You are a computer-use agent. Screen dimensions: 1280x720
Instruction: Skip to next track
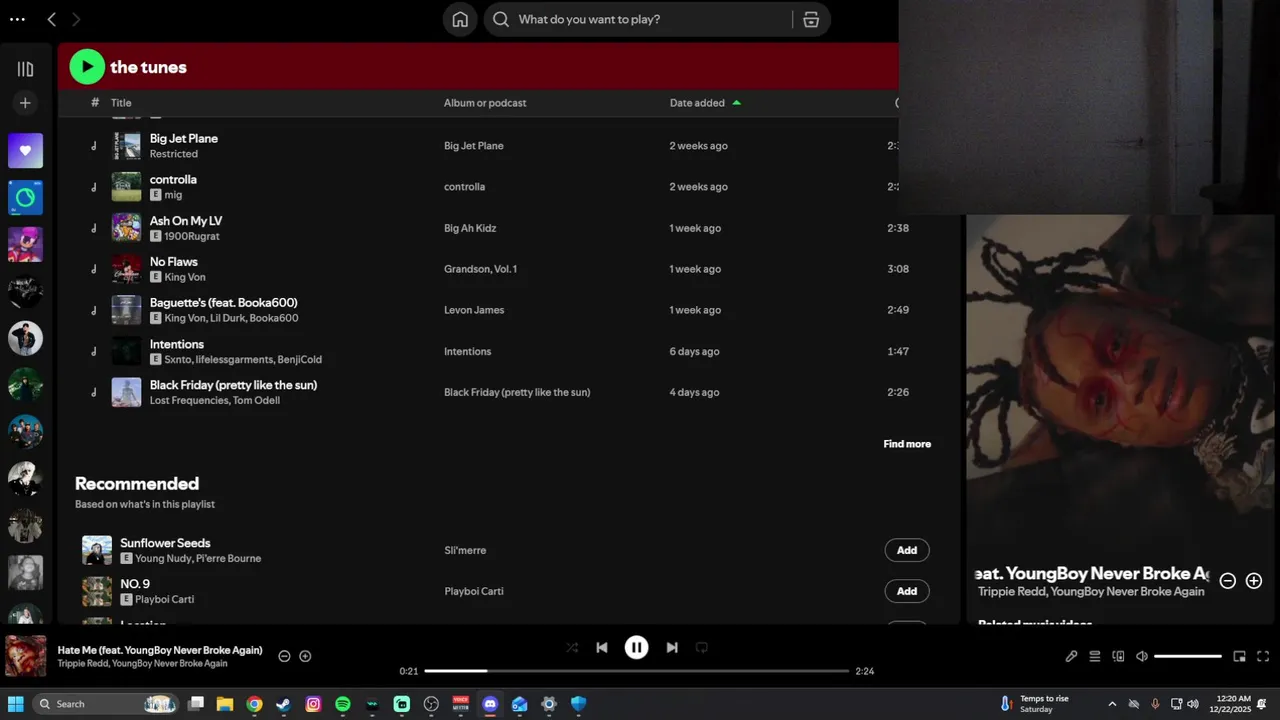pos(672,647)
